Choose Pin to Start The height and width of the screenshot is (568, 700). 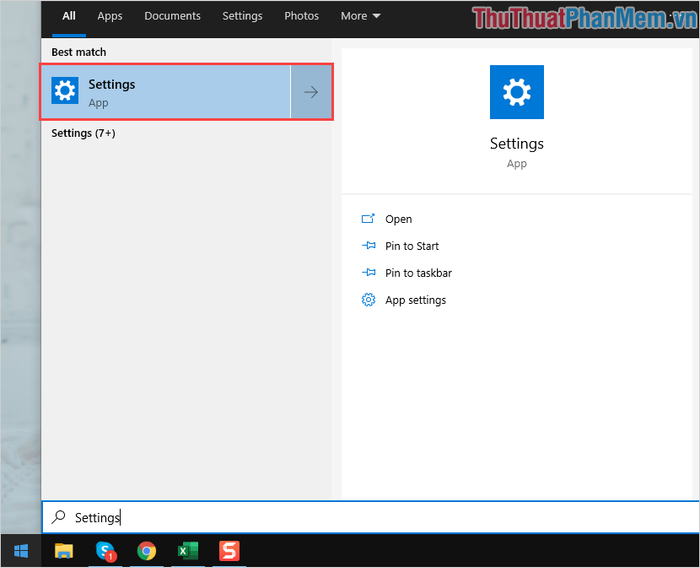pos(412,246)
